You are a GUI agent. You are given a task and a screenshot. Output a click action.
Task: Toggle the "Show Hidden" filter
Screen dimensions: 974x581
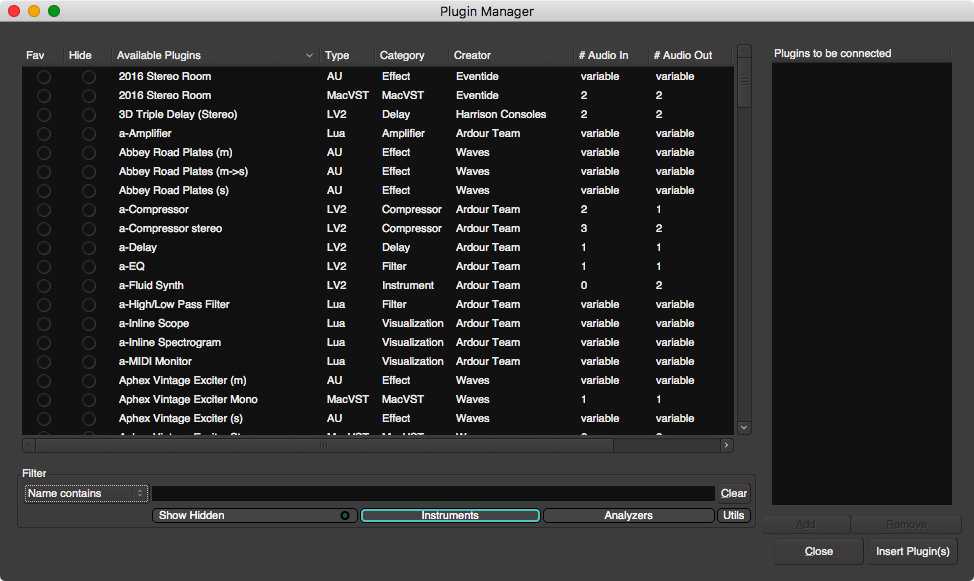pos(253,515)
